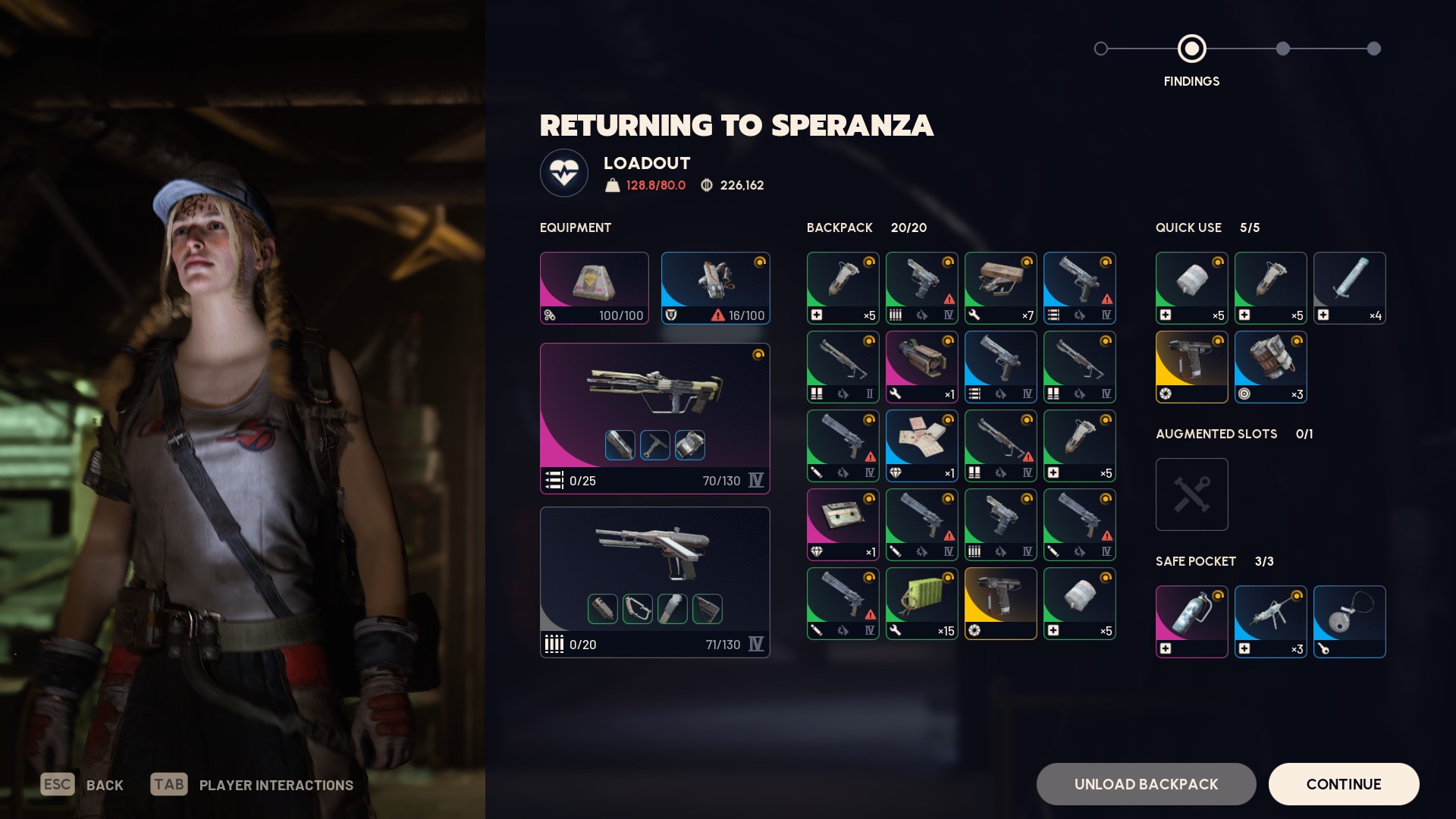Open Player Interactions via TAB prompt
Screen dimensions: 1456x819
tap(252, 785)
